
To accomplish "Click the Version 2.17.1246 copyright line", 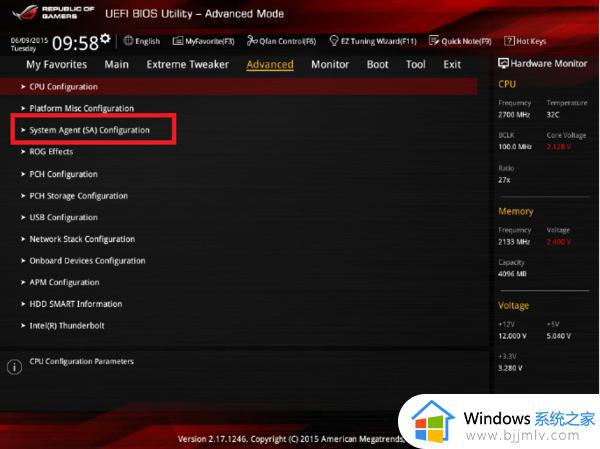I will tap(291, 439).
